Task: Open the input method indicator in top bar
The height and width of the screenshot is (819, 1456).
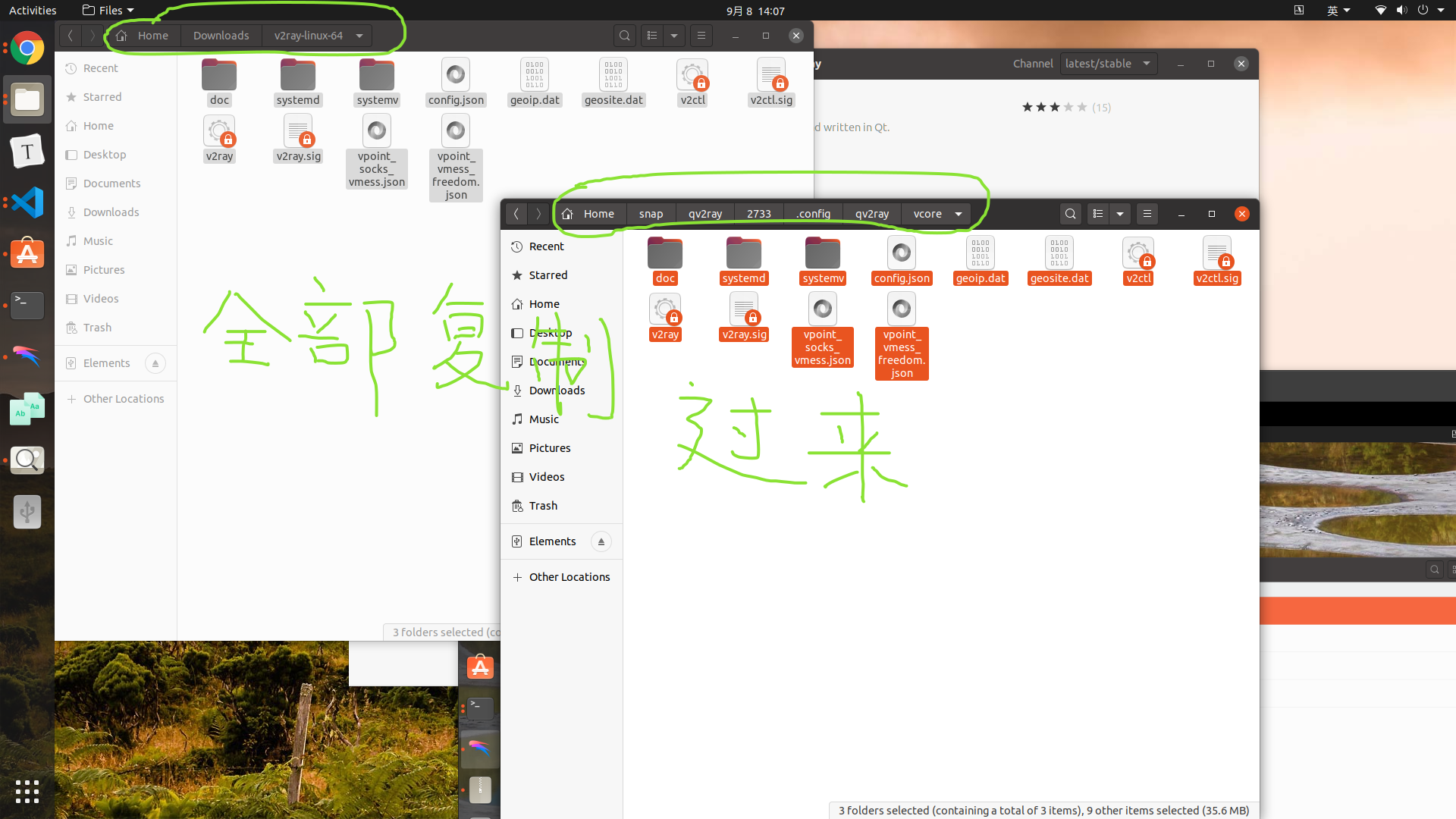Action: pyautogui.click(x=1338, y=11)
